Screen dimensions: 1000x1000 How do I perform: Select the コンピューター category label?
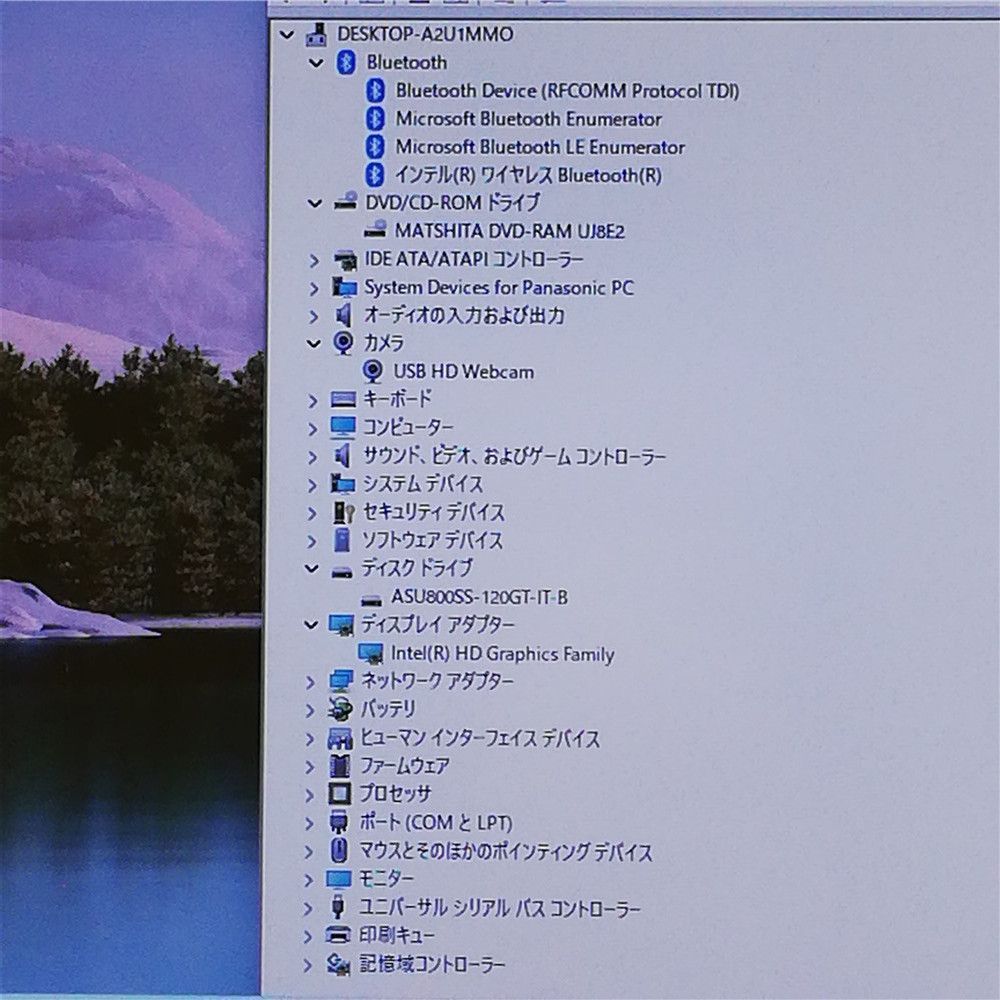(x=408, y=427)
